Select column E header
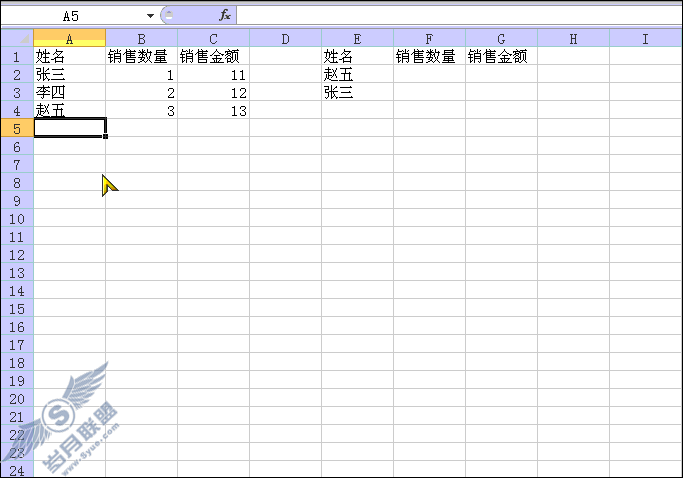The width and height of the screenshot is (683, 478). 357,38
